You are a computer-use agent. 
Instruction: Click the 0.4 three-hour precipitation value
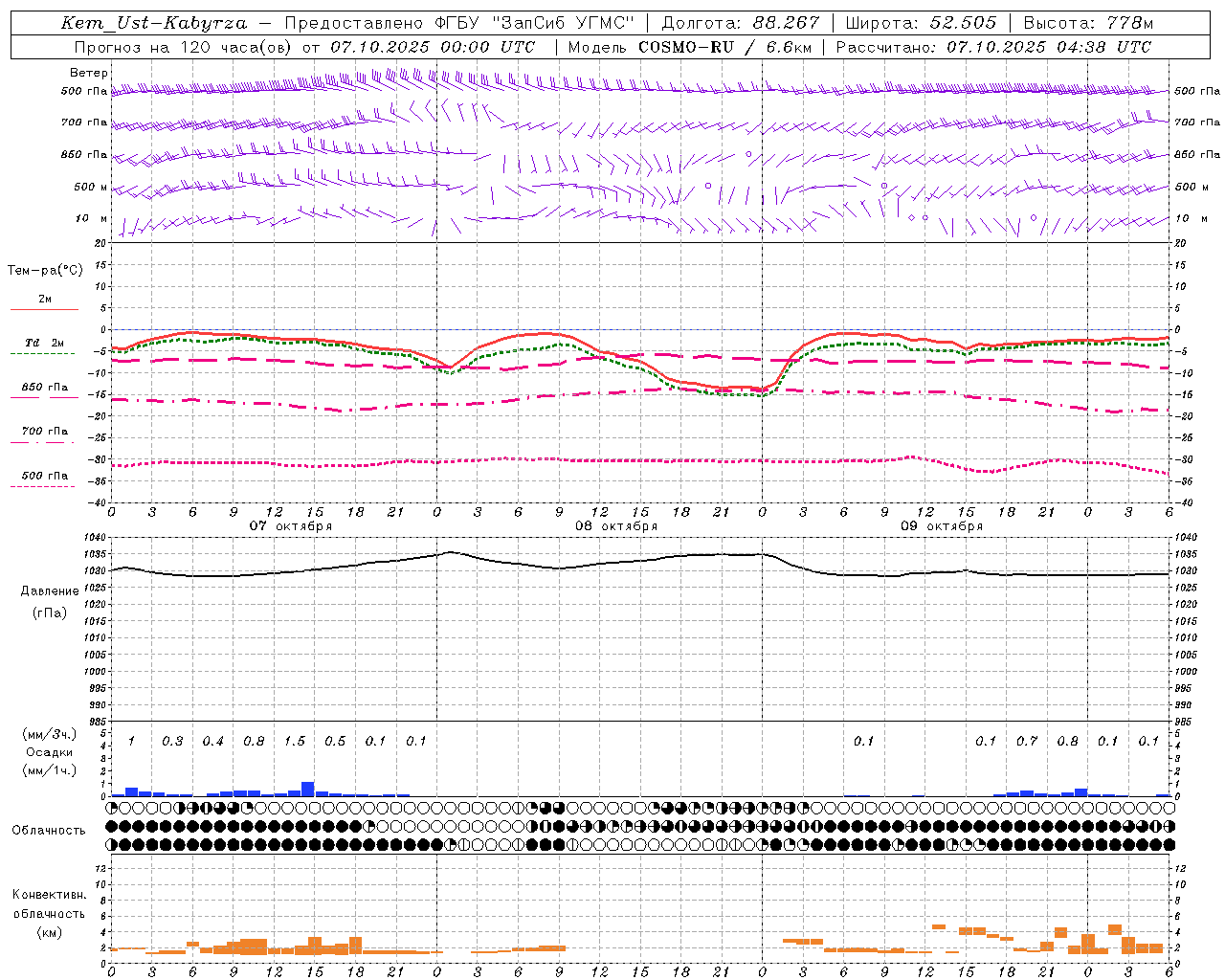[212, 742]
